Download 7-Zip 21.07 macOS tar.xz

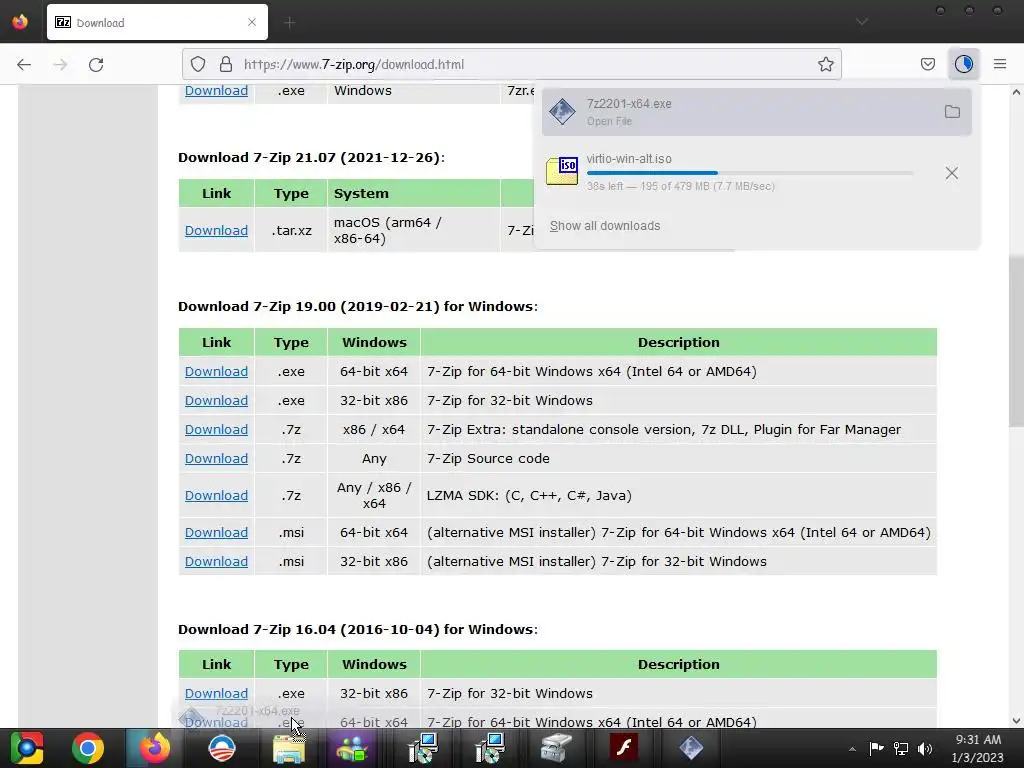(x=216, y=231)
